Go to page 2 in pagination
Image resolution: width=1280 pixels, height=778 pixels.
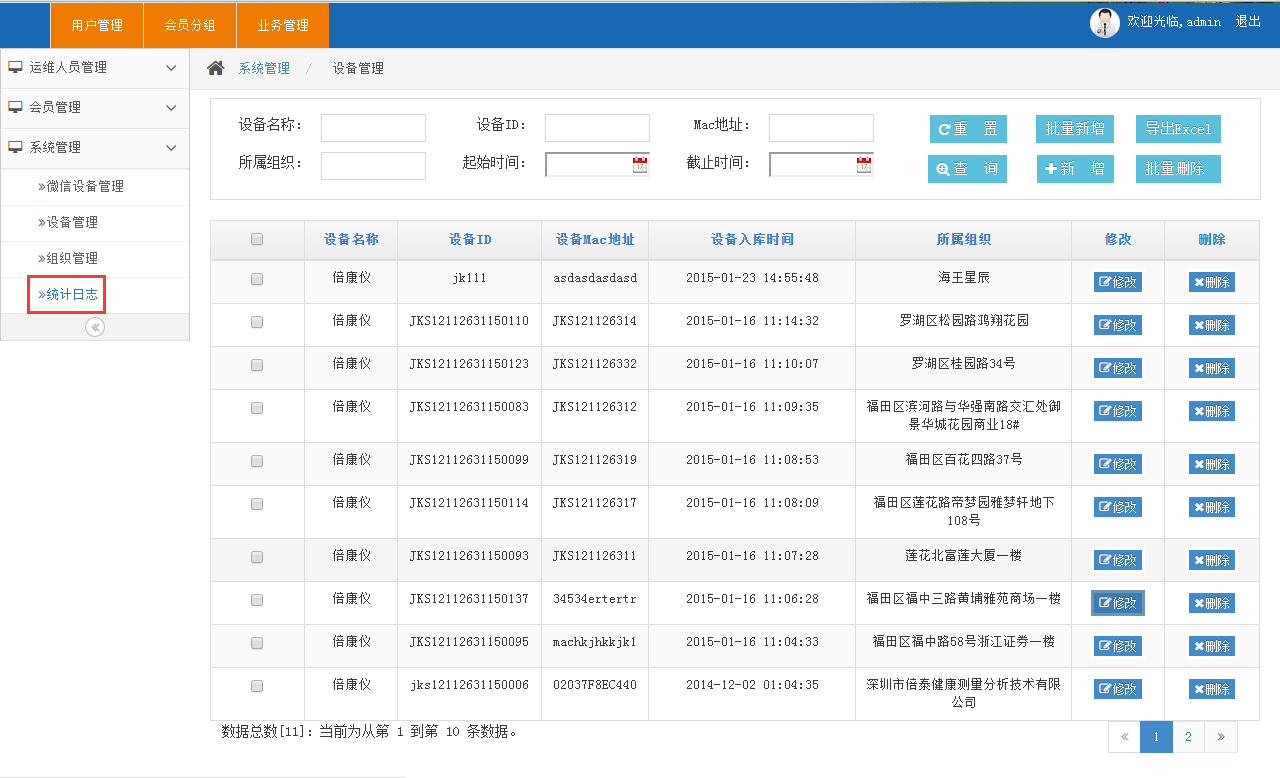tap(1188, 737)
